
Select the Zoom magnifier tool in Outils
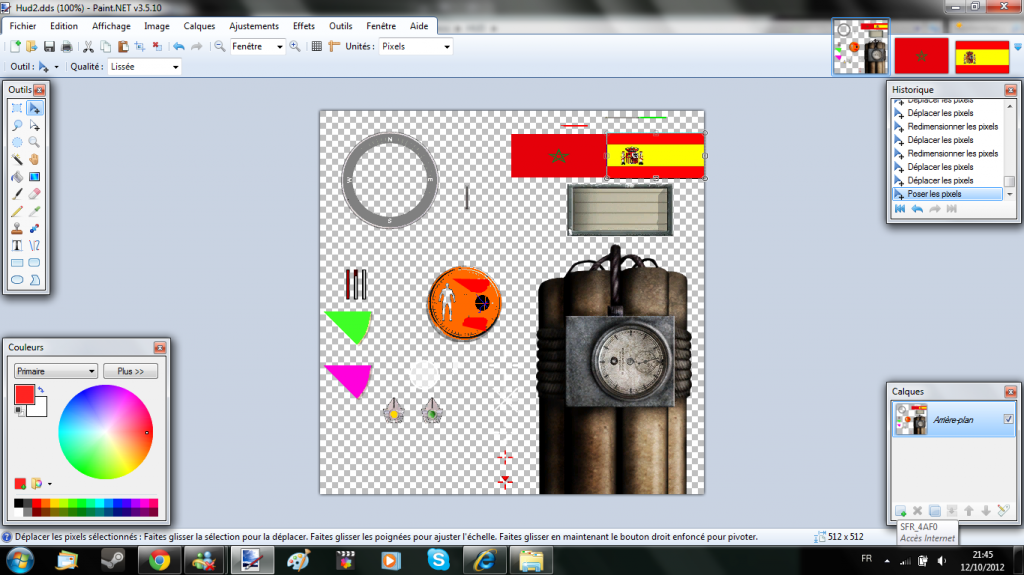tap(35, 142)
